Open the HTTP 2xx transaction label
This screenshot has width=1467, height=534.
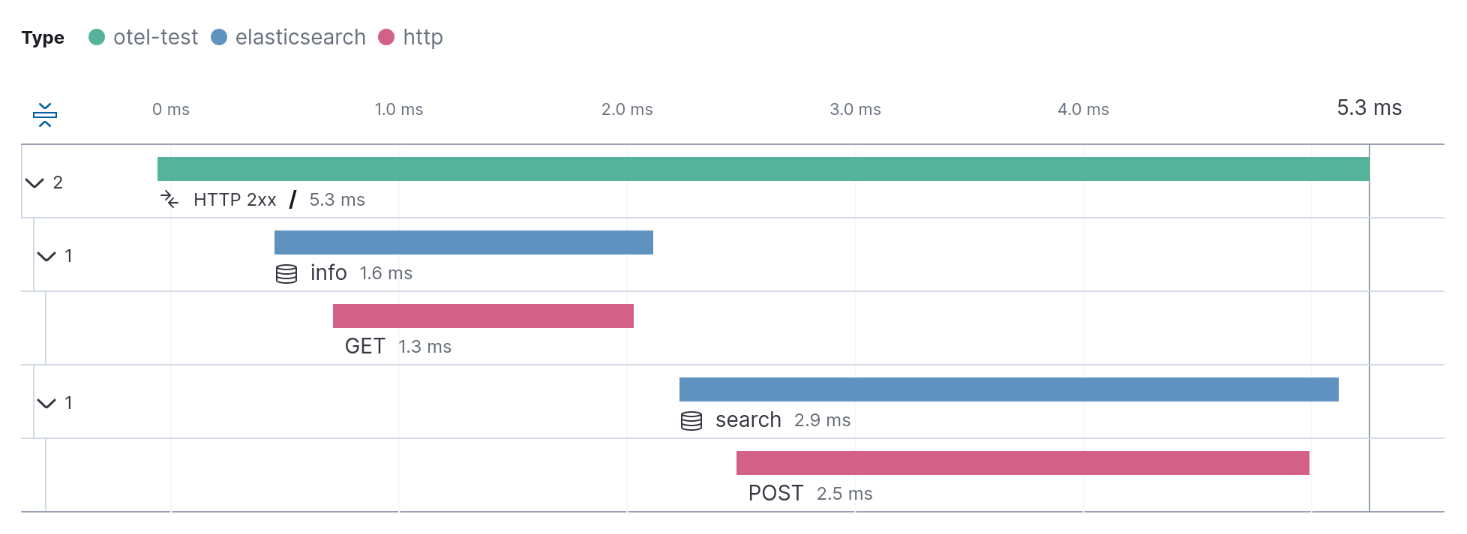pyautogui.click(x=234, y=200)
